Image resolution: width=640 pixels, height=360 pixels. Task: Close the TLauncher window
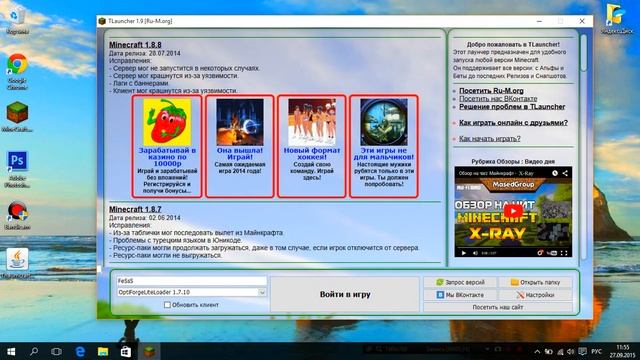tap(582, 21)
